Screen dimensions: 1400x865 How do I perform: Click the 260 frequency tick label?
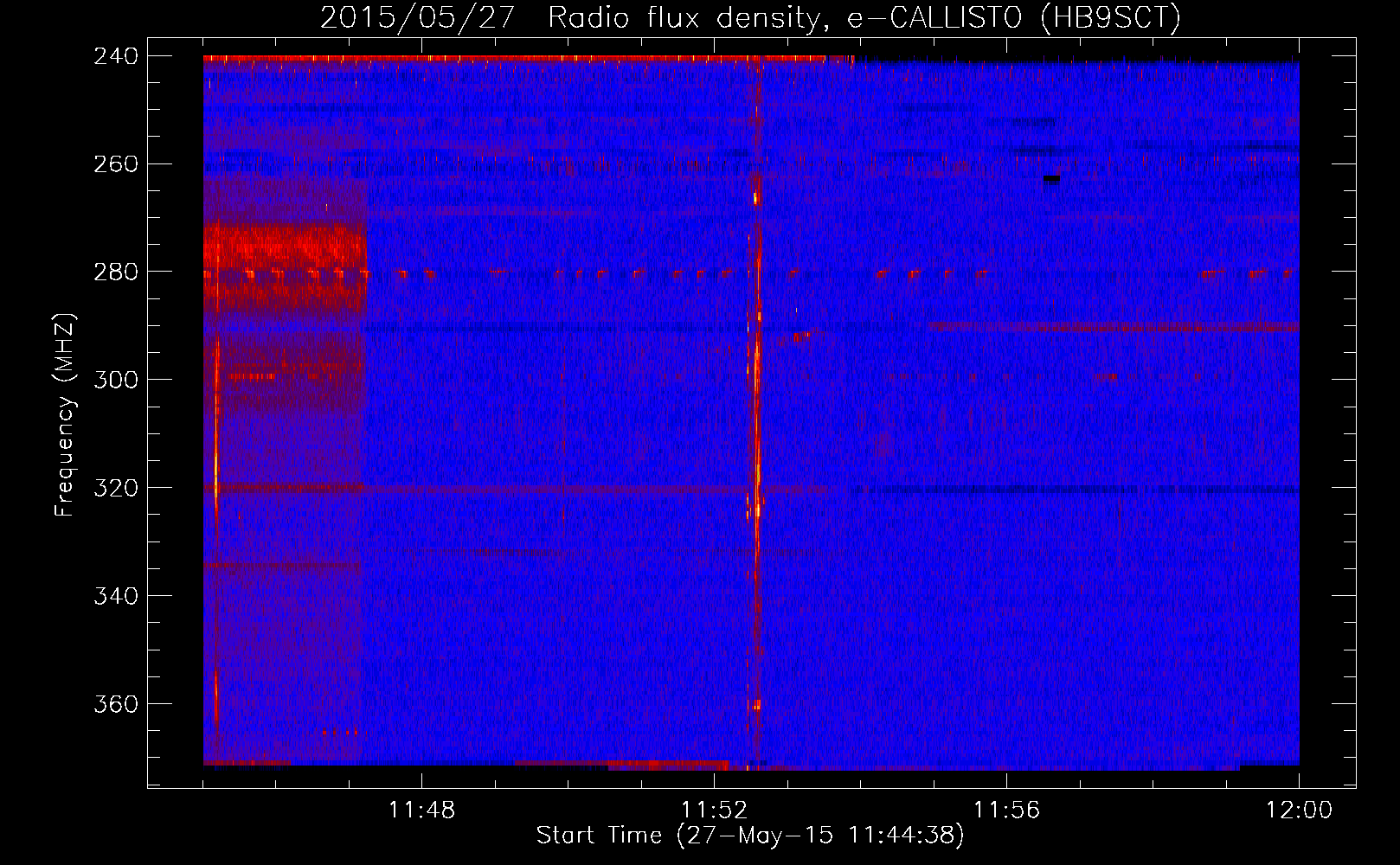click(116, 164)
